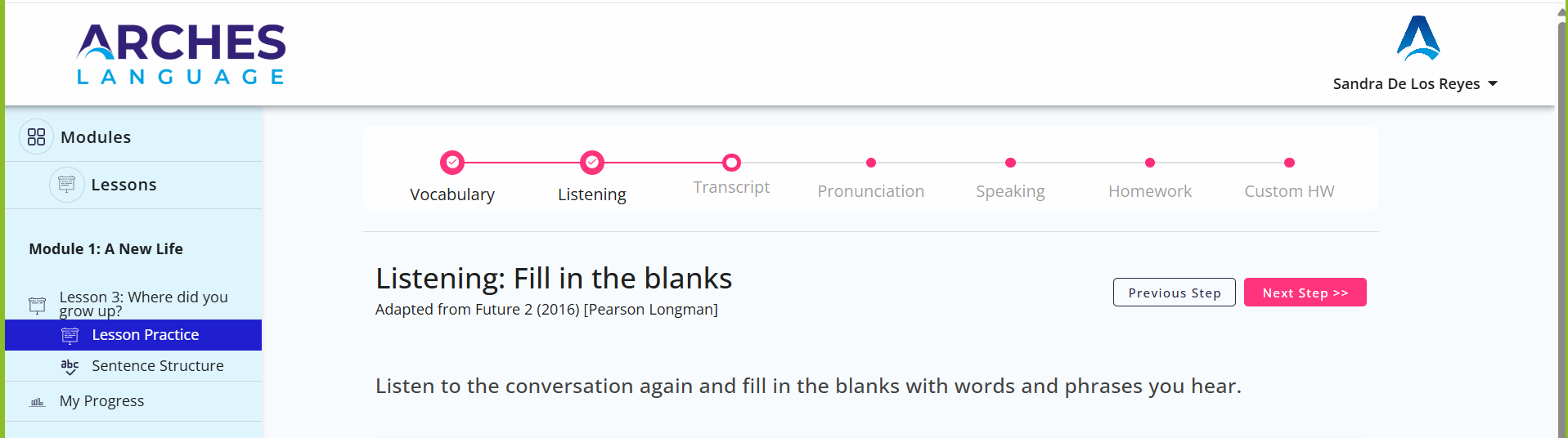
Task: Click the Modules grid icon
Action: tap(36, 137)
